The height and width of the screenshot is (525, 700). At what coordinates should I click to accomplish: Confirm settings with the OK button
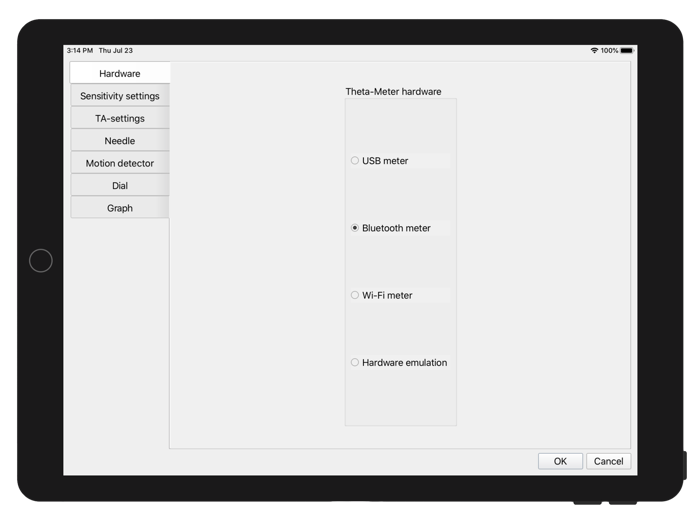tap(560, 461)
